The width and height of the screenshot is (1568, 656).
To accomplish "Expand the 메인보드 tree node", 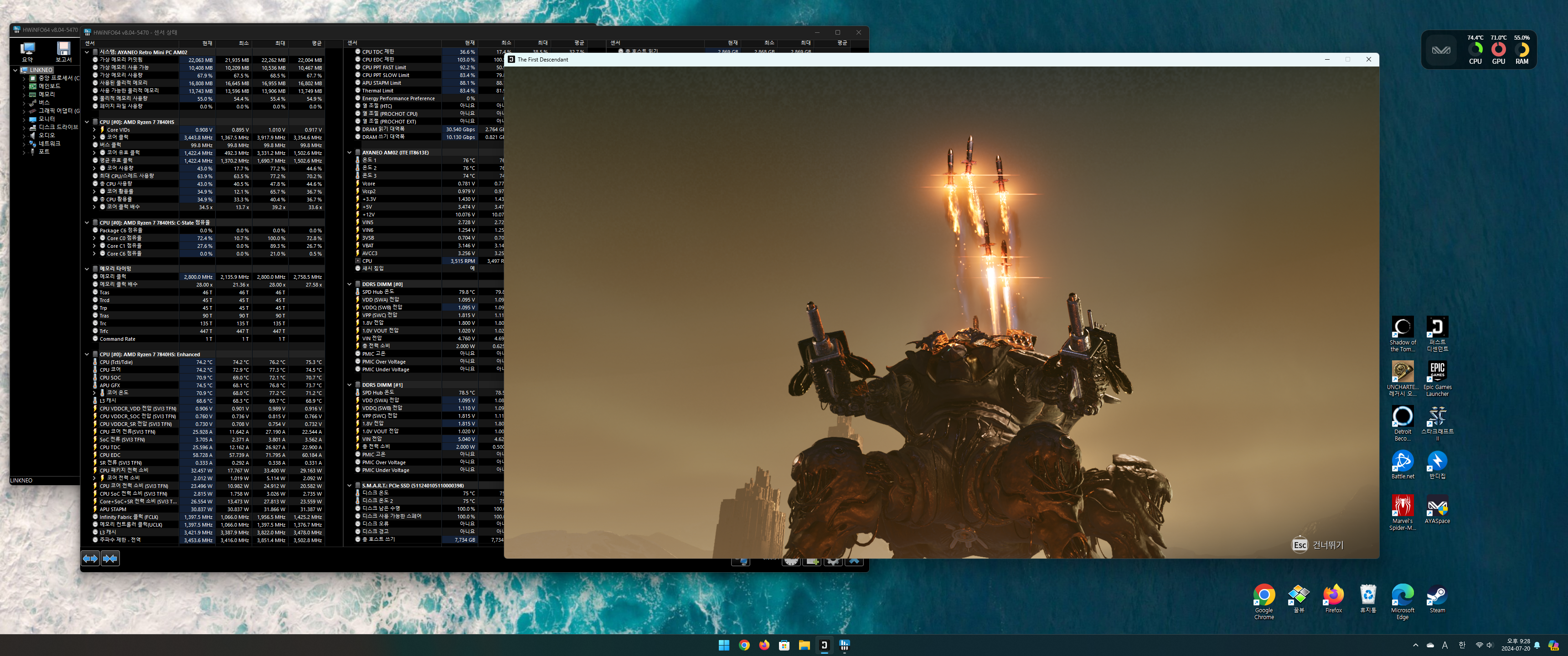I will click(x=24, y=87).
